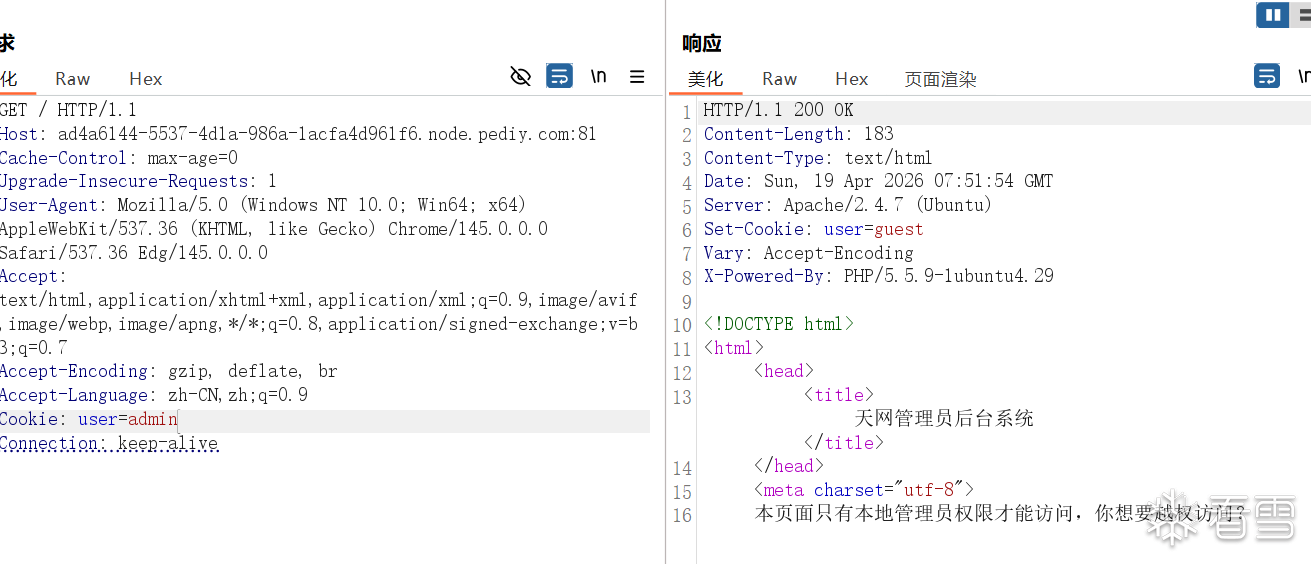Show non-printable characters in request
Image resolution: width=1311 pixels, height=564 pixels.
[598, 76]
